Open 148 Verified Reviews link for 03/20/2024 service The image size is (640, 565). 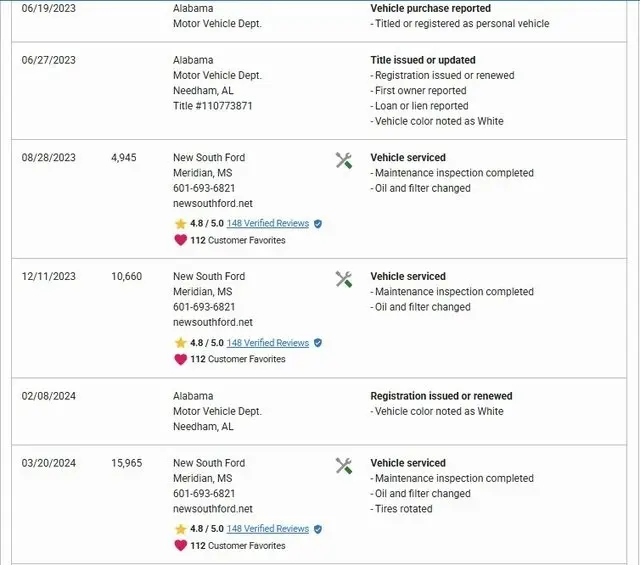coord(267,529)
